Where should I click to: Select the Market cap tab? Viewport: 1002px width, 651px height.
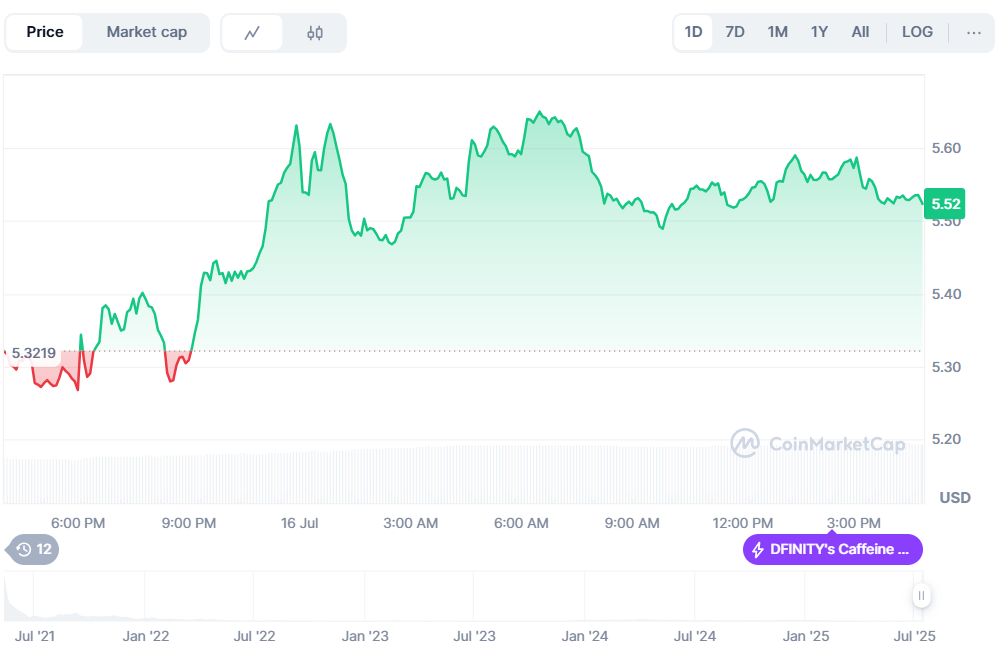coord(146,32)
